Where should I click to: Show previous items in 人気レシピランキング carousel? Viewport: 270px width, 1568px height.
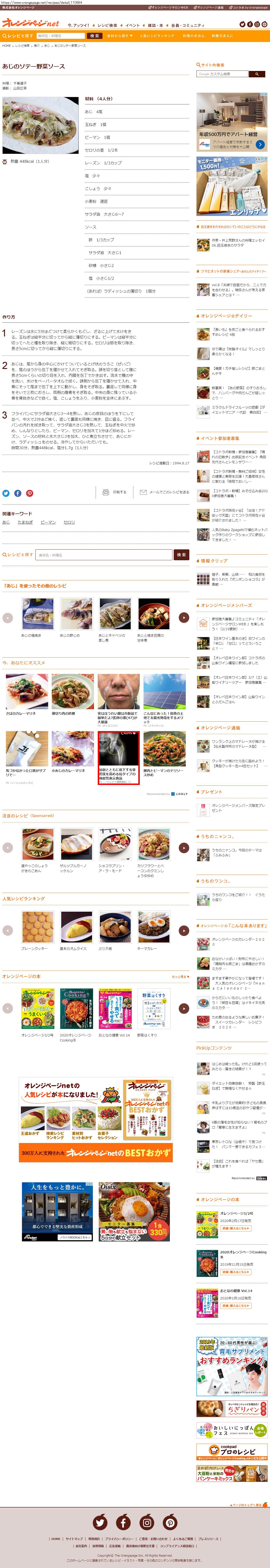8,930
